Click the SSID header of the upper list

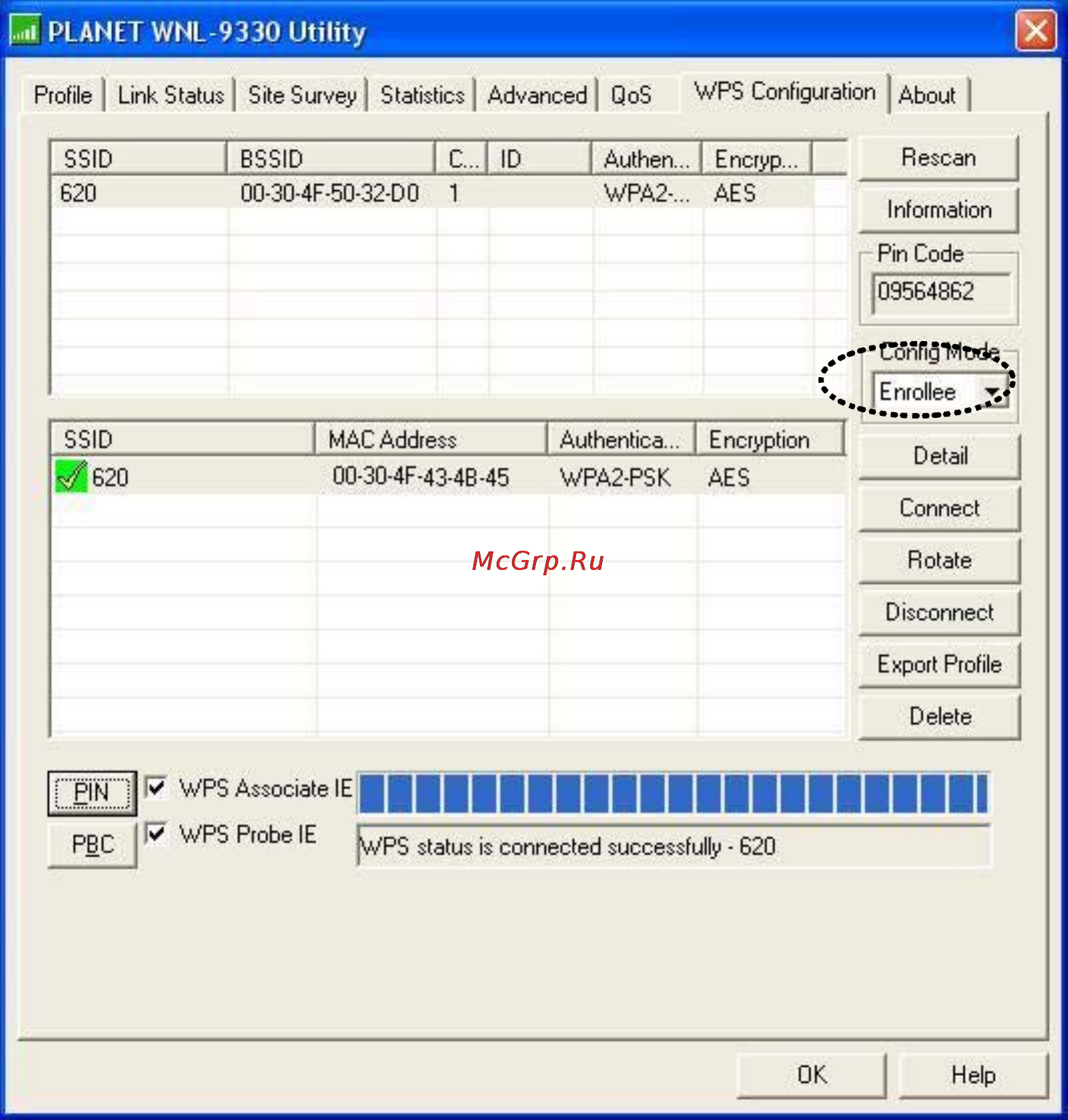(x=140, y=159)
